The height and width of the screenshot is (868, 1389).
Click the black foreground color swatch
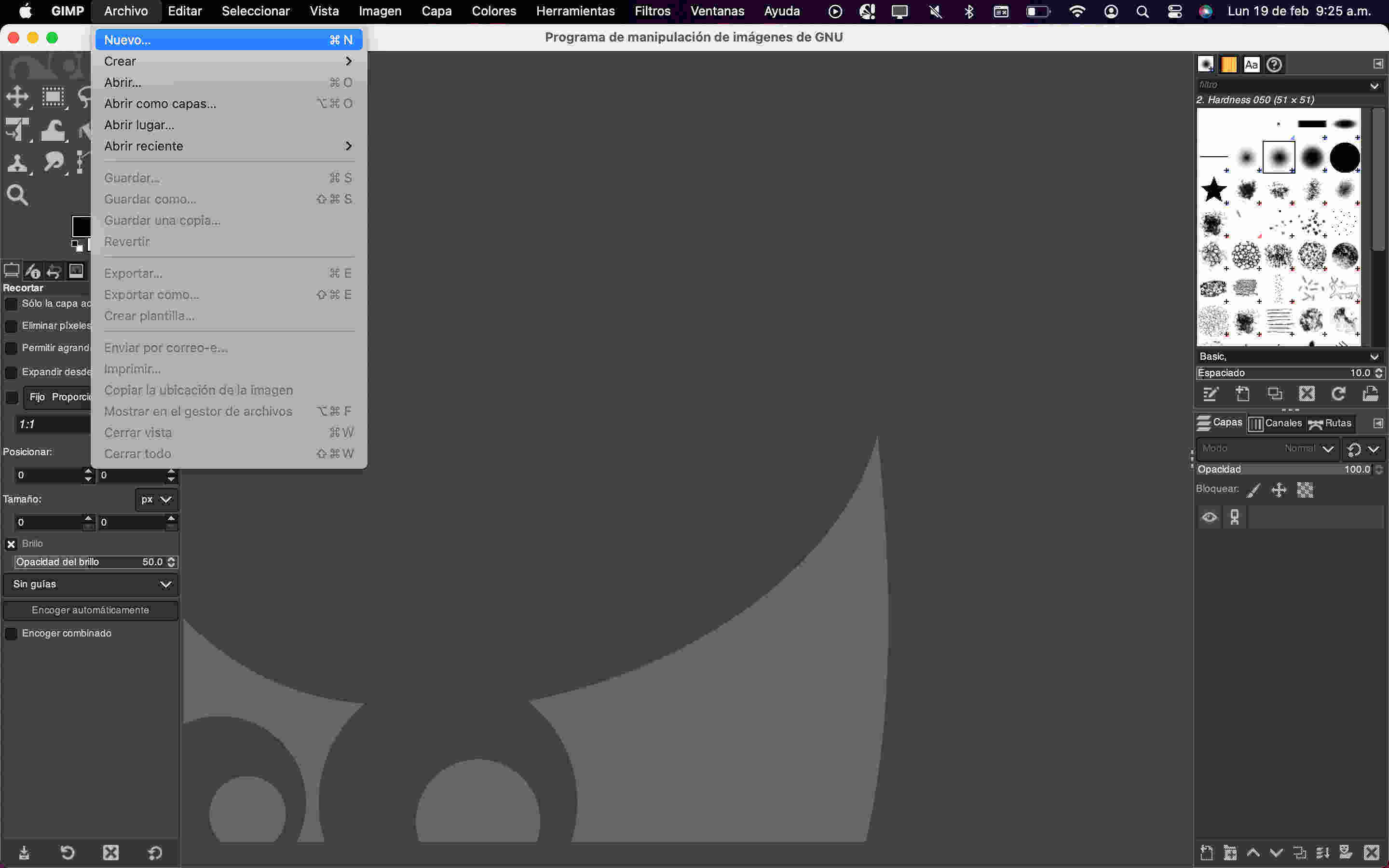pyautogui.click(x=81, y=226)
